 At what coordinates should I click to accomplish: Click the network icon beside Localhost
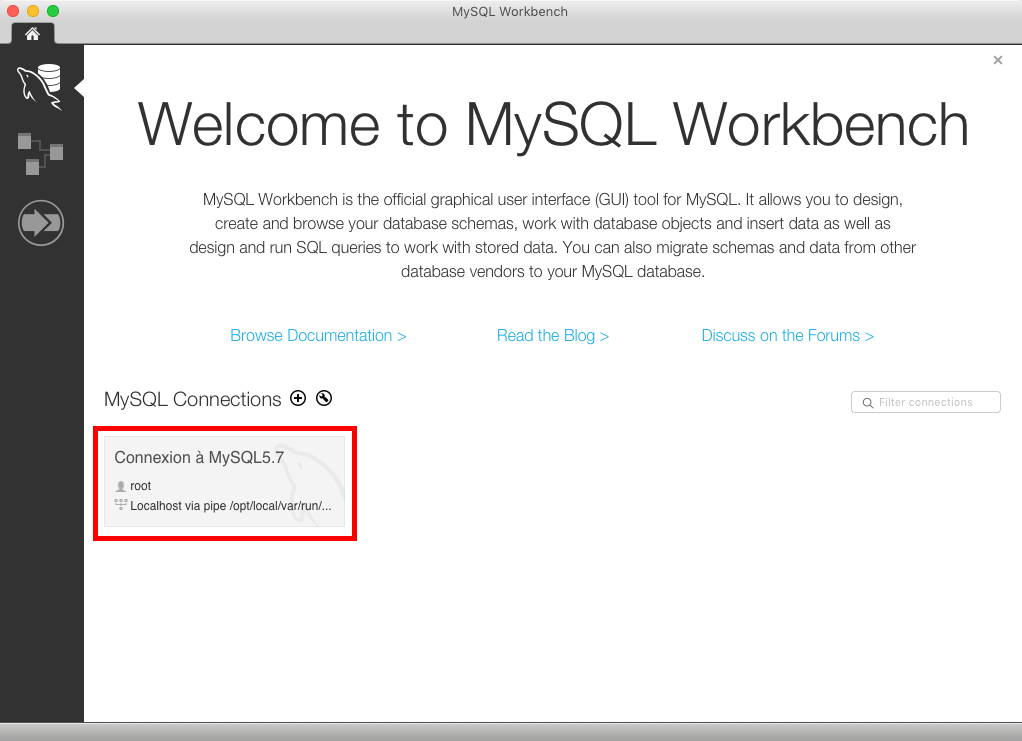pyautogui.click(x=121, y=505)
